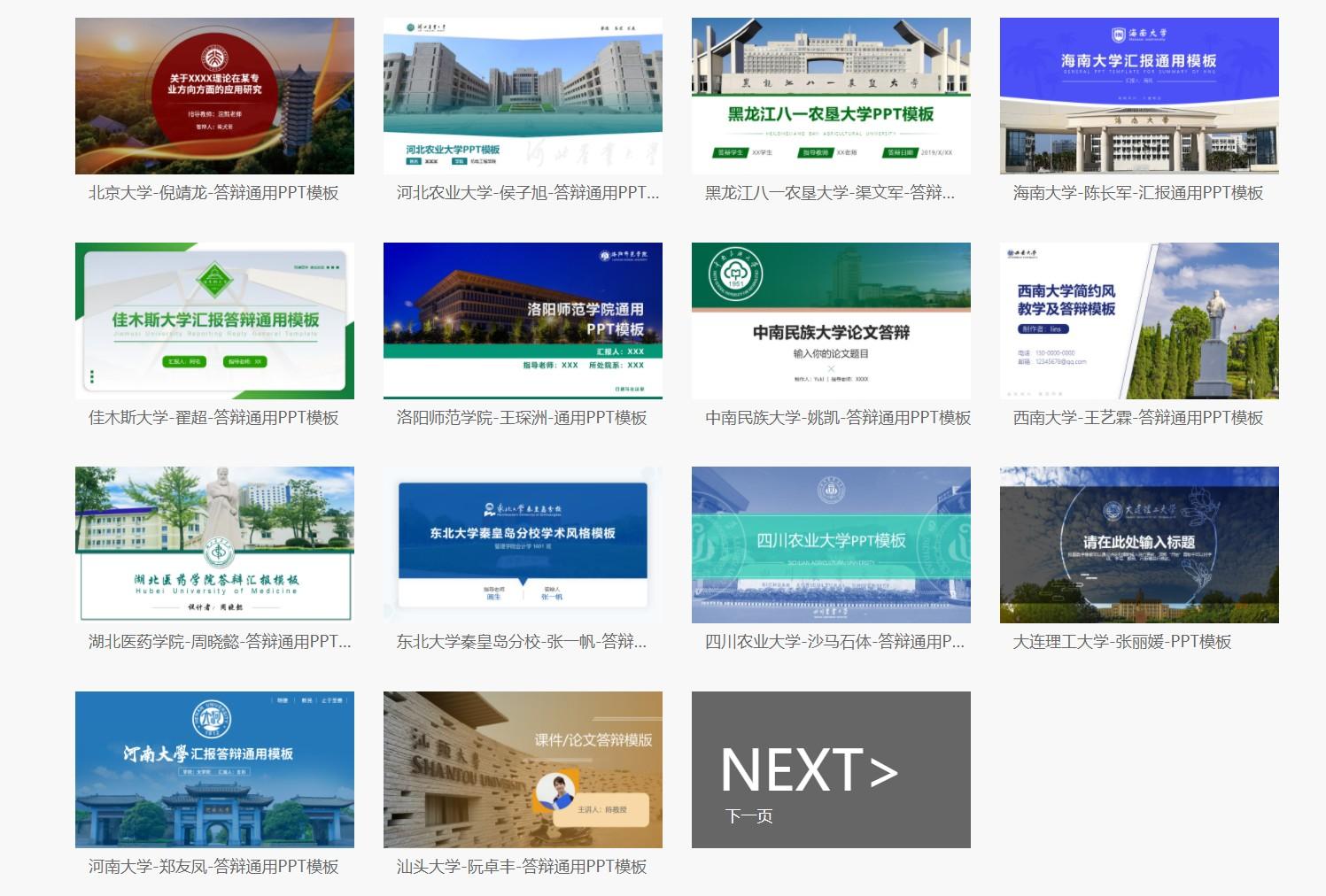Viewport: 1326px width, 896px height.
Task: Open the 洛阳师范学院通用PPT thumbnail
Action: point(523,321)
